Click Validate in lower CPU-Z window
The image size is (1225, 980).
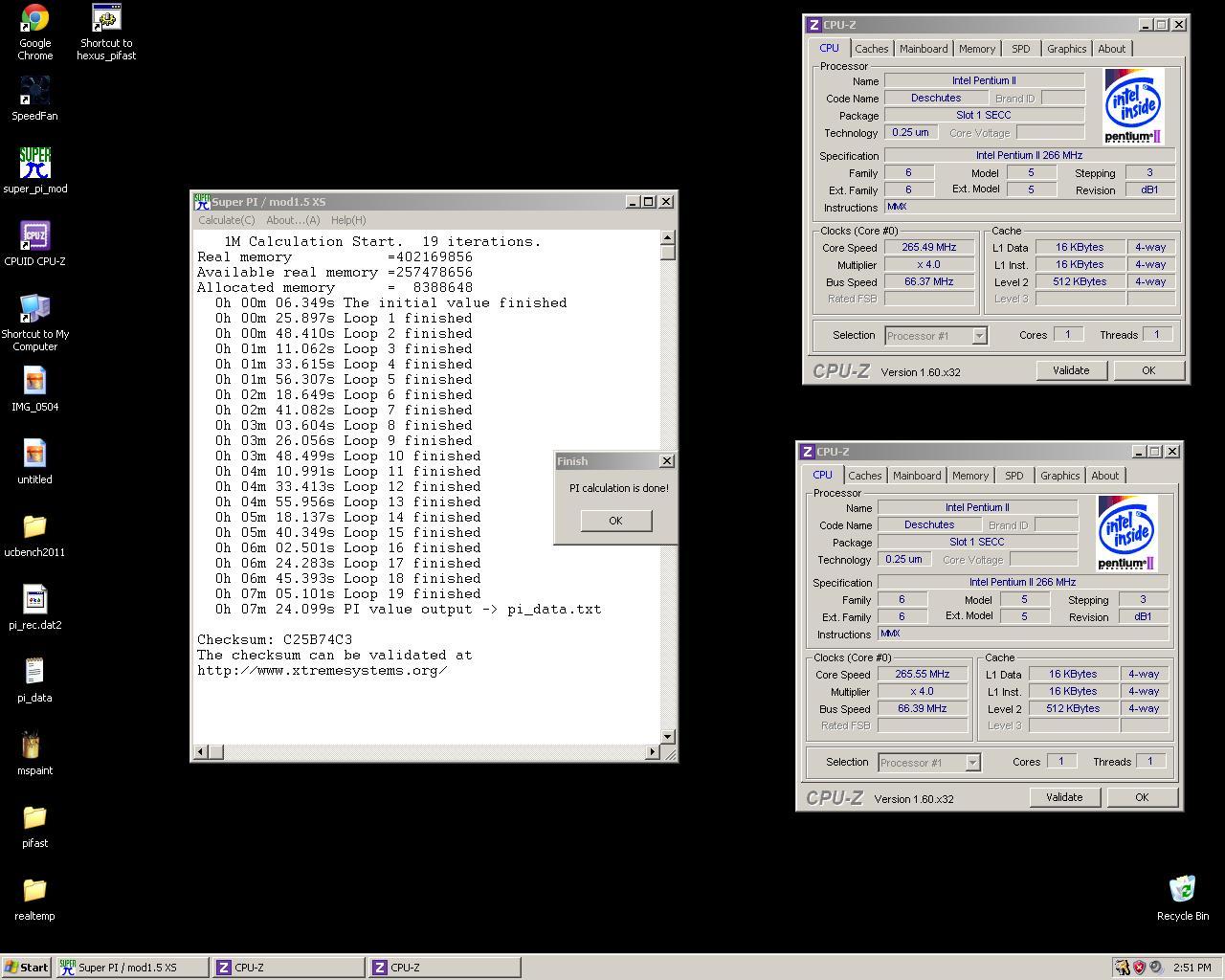click(1064, 797)
